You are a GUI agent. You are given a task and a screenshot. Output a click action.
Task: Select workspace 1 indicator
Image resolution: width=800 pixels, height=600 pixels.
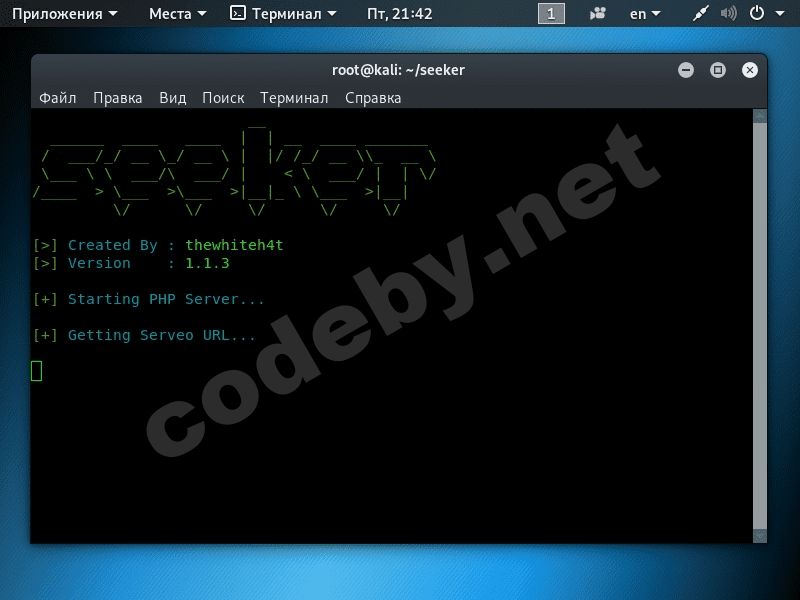(x=551, y=14)
